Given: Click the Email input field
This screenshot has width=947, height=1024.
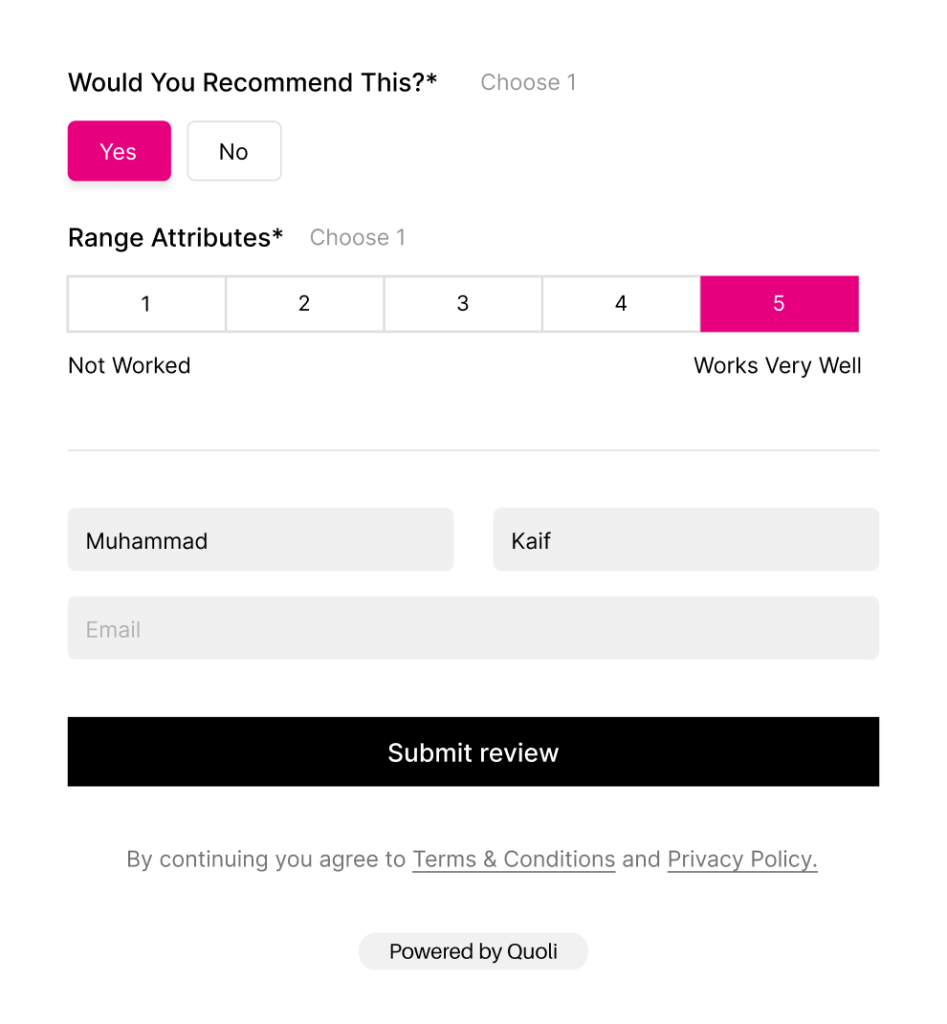Looking at the screenshot, I should click(x=473, y=628).
